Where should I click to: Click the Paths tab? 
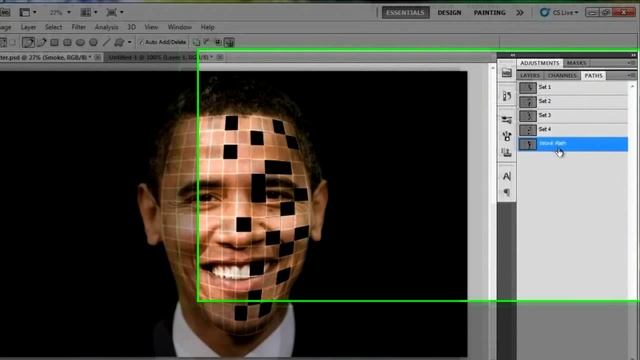(x=593, y=76)
